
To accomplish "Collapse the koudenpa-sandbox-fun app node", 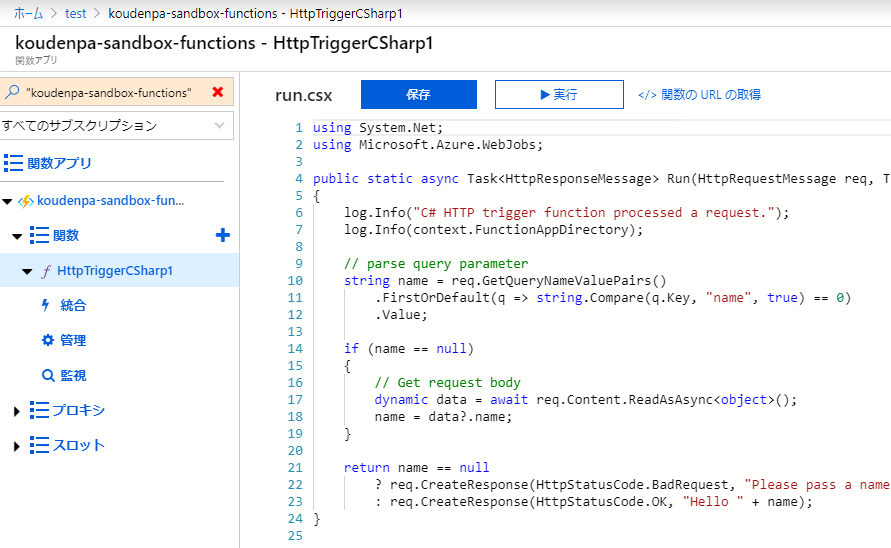I will [7, 201].
